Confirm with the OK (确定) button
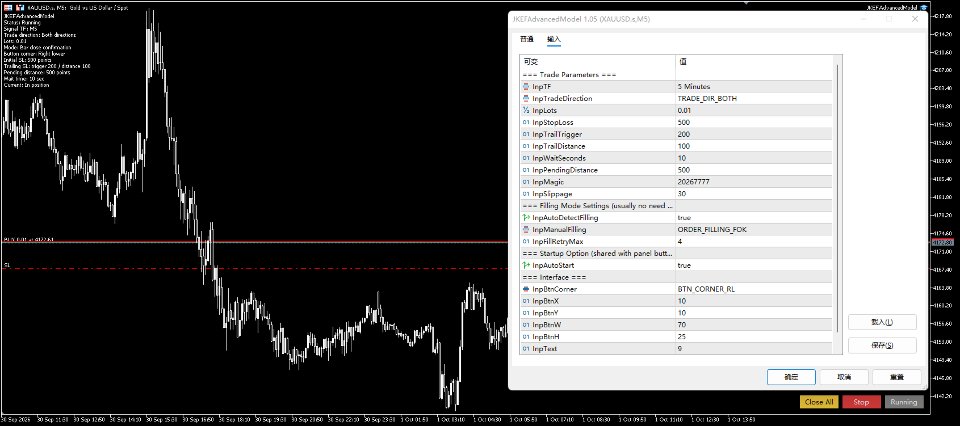The image size is (960, 426). coord(791,377)
